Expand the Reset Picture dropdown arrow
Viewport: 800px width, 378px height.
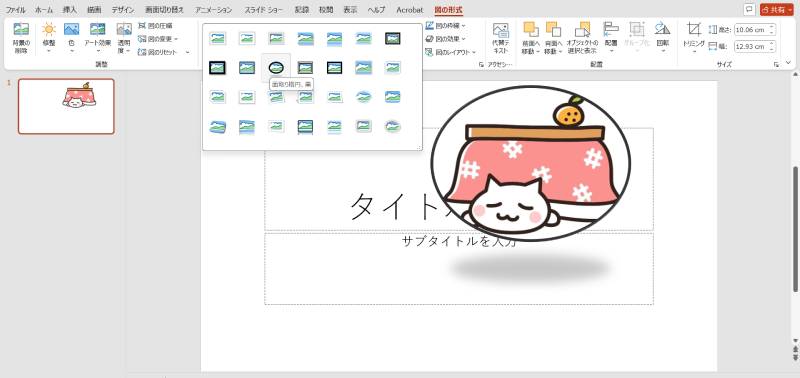pos(187,52)
